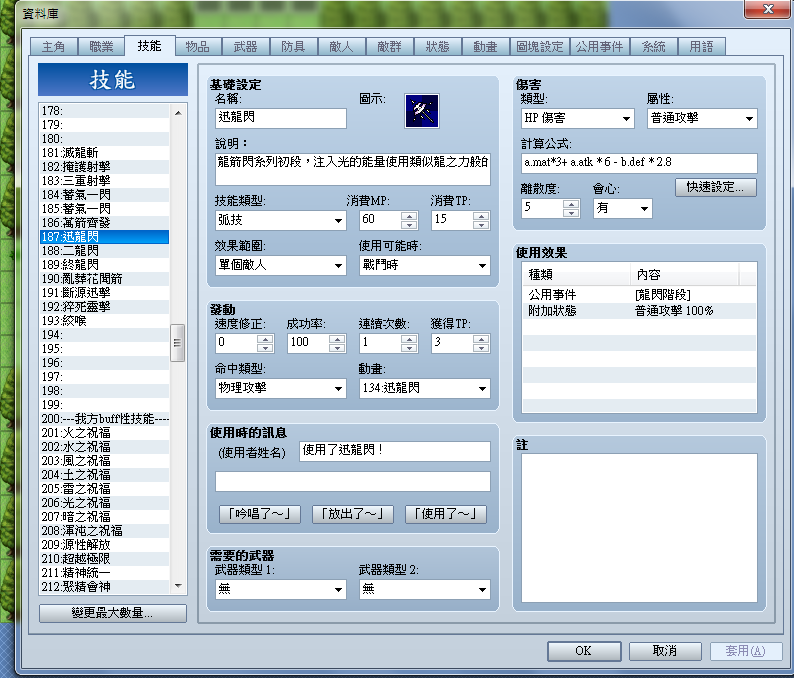Select skill 206:光之祝福 in list
This screenshot has height=678, width=794.
[104, 503]
